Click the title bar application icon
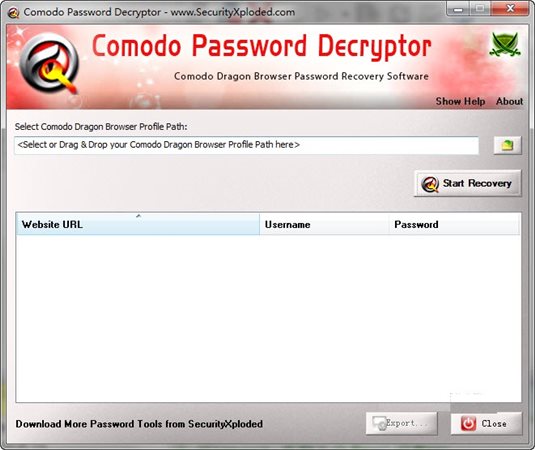This screenshot has width=535, height=450. [13, 13]
